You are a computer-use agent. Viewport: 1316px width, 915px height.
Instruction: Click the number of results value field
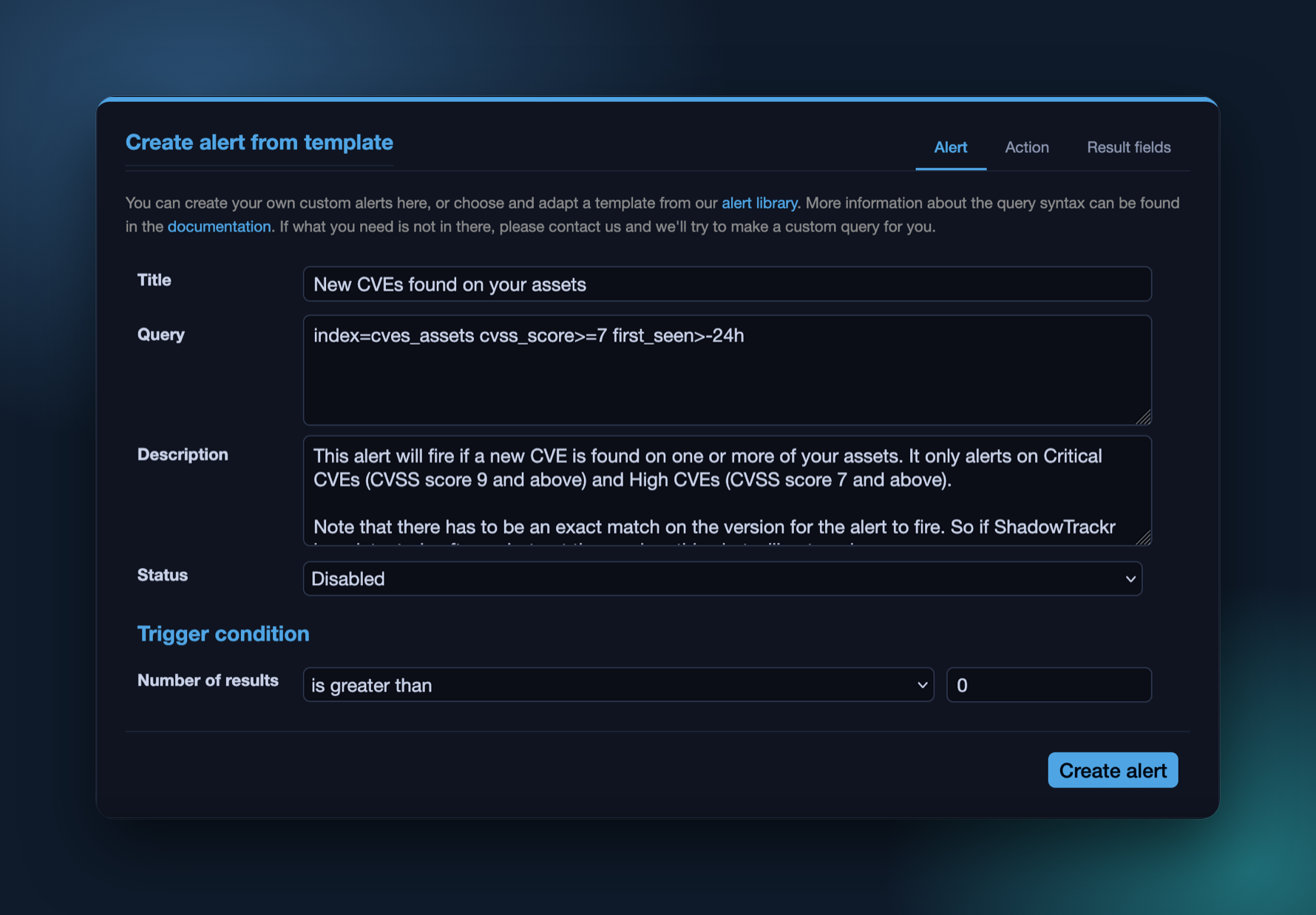(x=1048, y=685)
